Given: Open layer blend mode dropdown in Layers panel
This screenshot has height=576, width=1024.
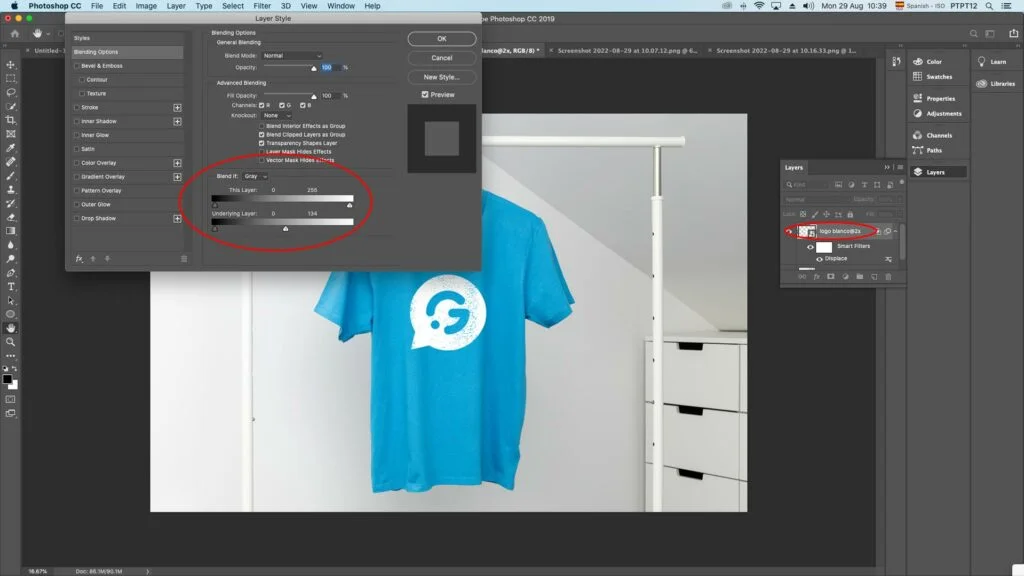Looking at the screenshot, I should click(x=815, y=199).
